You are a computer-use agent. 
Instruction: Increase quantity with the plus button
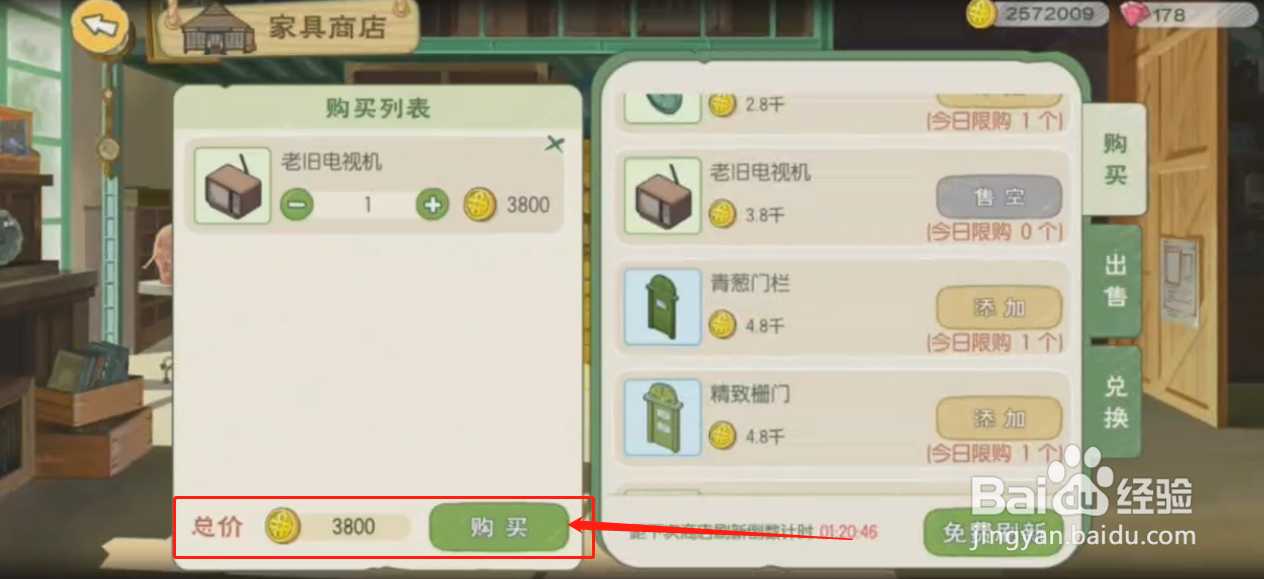tap(432, 205)
